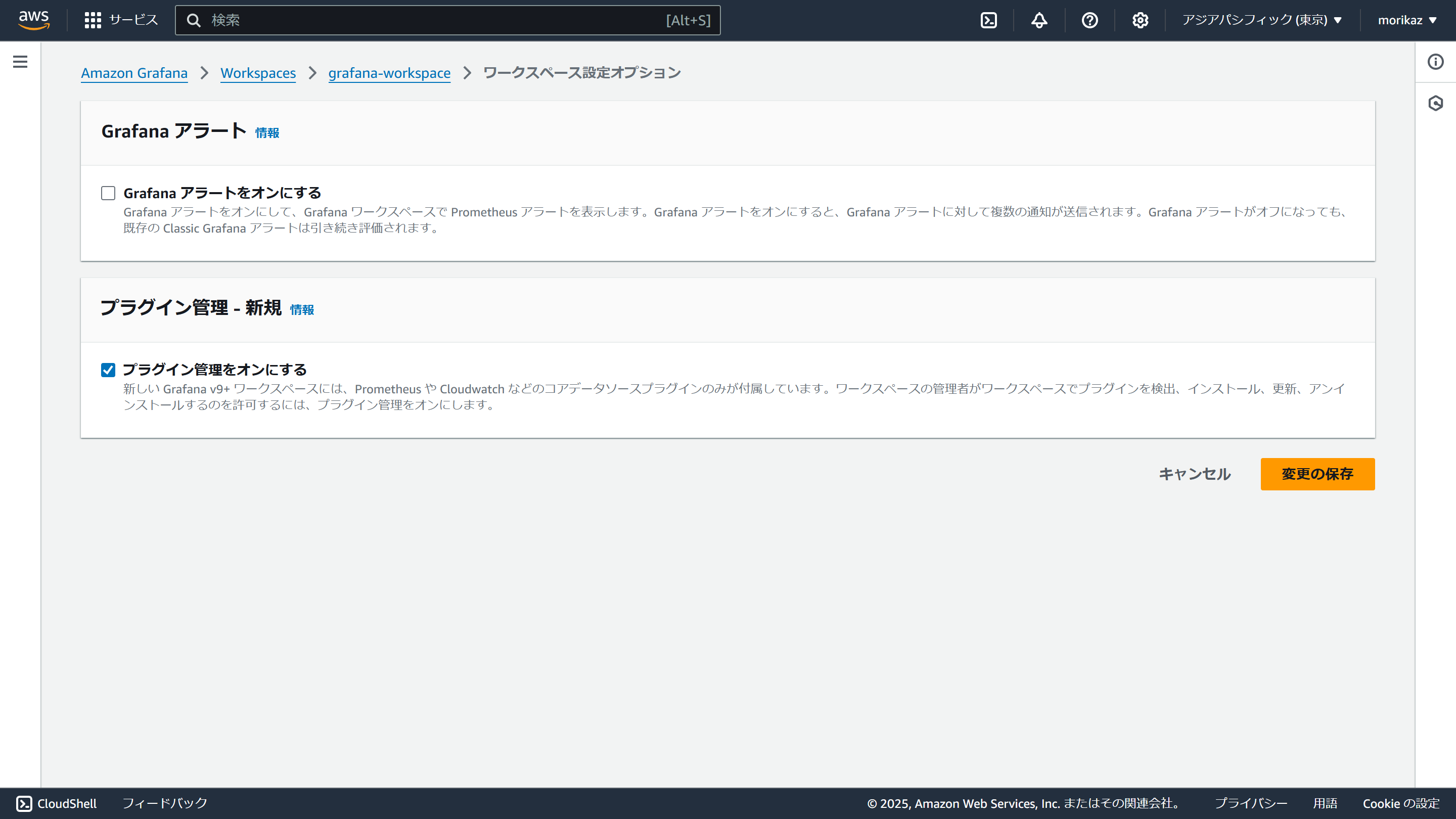The height and width of the screenshot is (819, 1456).
Task: Expand the morikaz account dropdown
Action: [x=1407, y=20]
